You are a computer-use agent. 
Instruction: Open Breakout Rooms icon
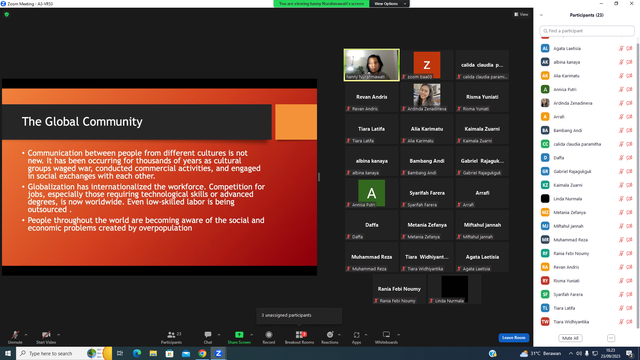[300, 335]
